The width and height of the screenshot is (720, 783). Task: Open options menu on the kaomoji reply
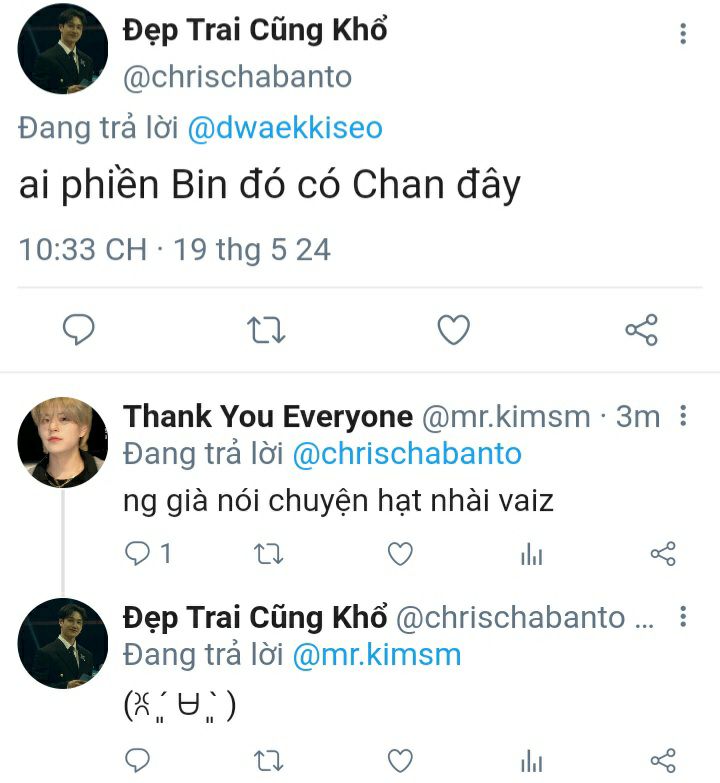pyautogui.click(x=683, y=617)
